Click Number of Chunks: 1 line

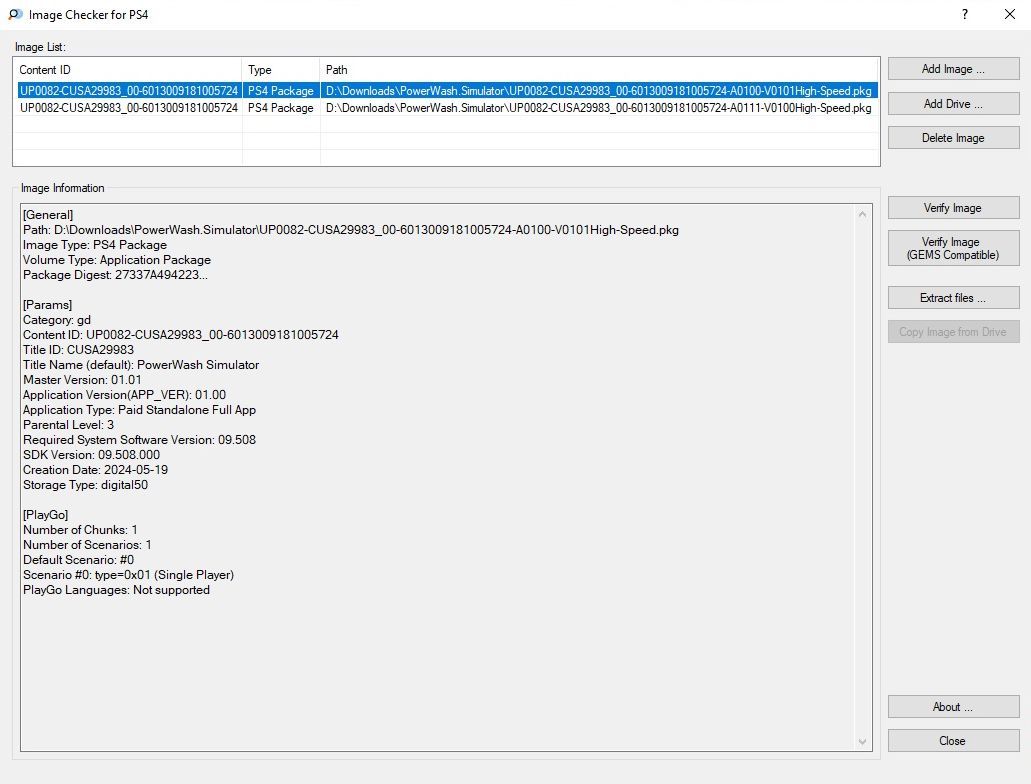pos(80,530)
